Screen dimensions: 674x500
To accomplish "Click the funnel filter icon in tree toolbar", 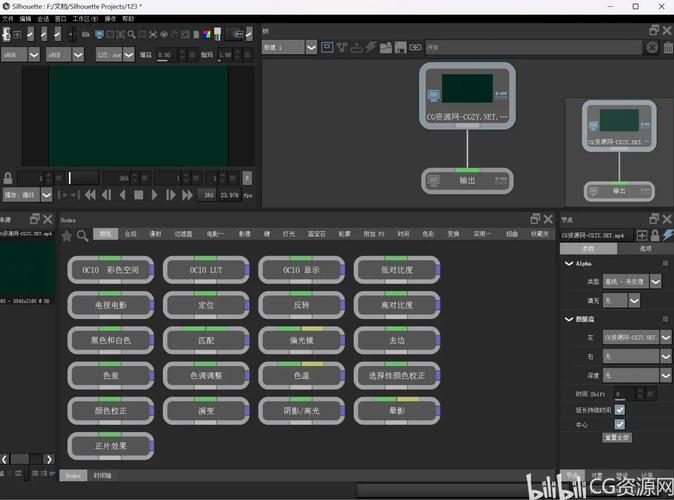I will [x=342, y=47].
